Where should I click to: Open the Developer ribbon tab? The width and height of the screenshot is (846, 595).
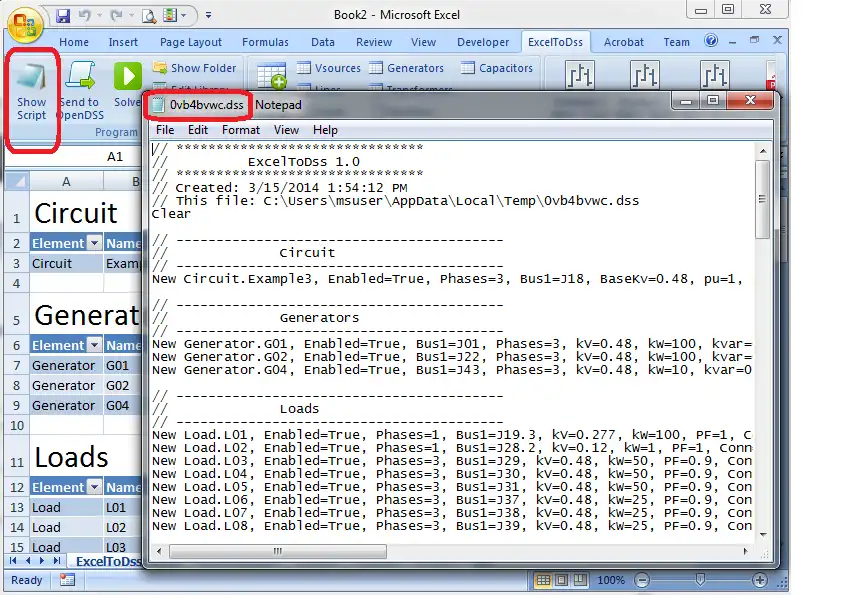point(483,42)
